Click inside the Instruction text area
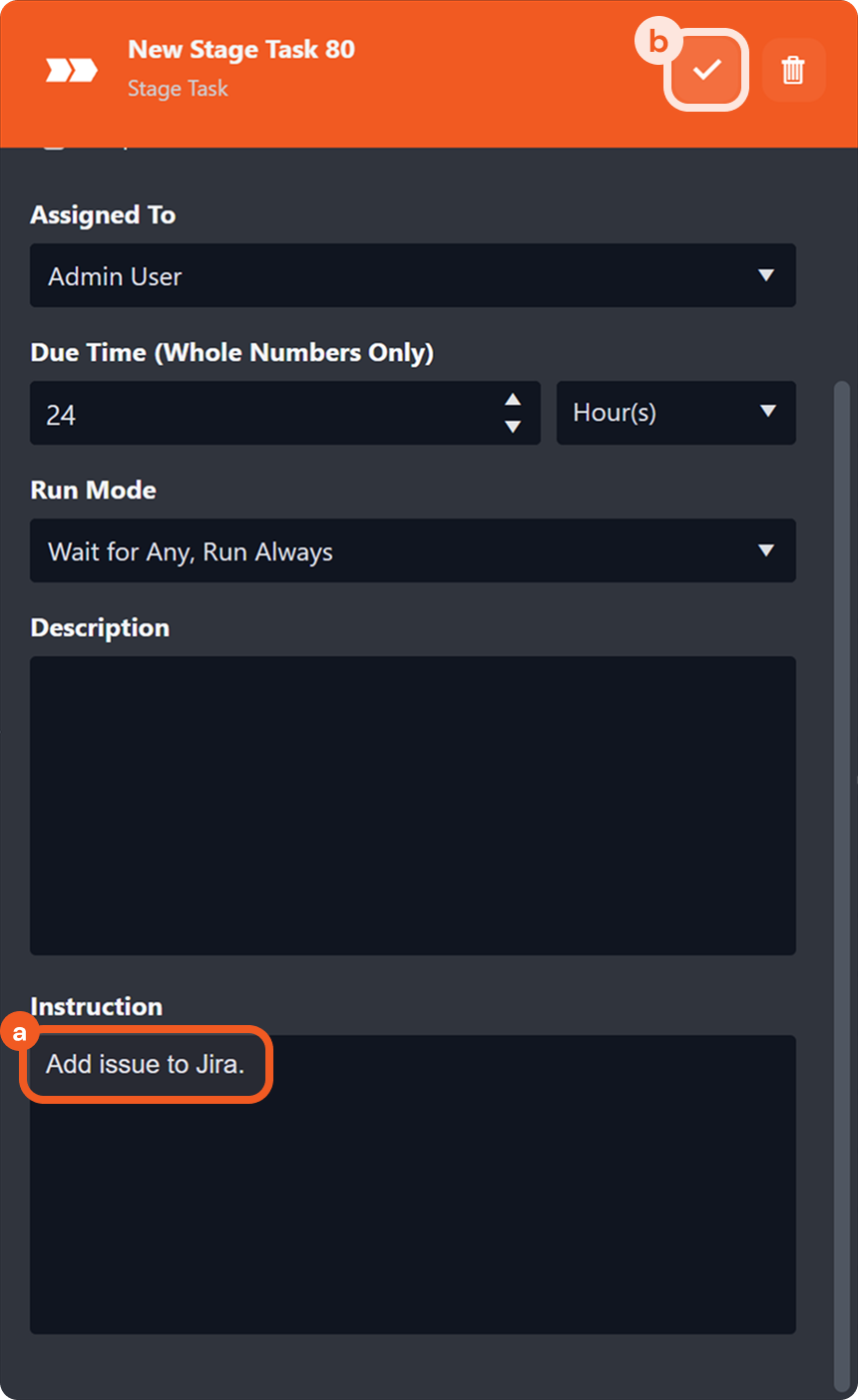Viewport: 858px width, 1400px height. pos(413,1217)
